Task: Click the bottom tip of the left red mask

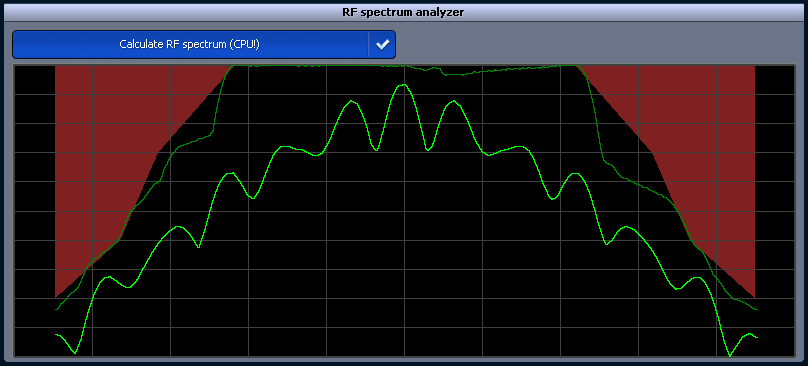Action: (56, 297)
